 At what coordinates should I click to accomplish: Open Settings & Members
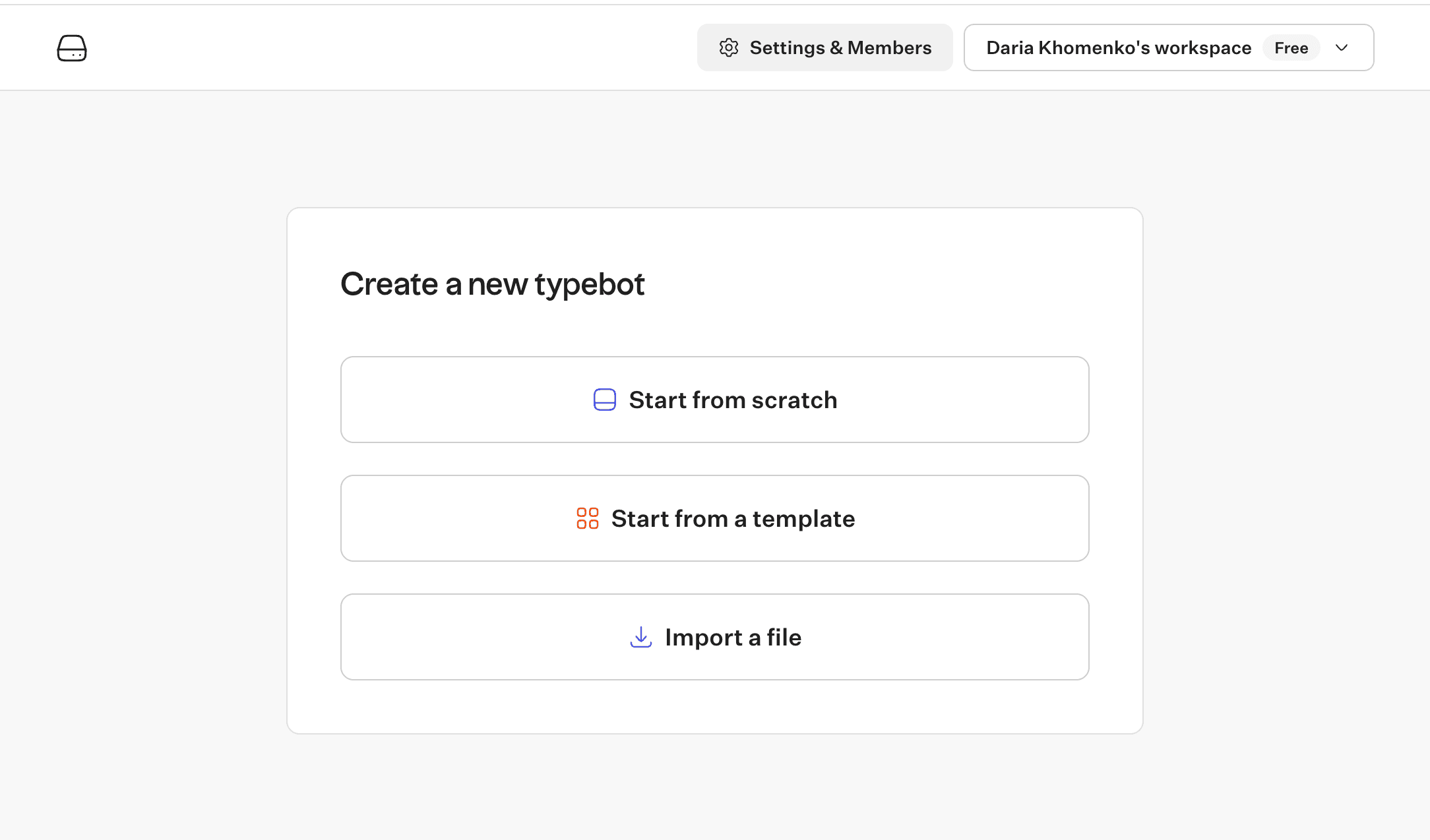coord(824,47)
